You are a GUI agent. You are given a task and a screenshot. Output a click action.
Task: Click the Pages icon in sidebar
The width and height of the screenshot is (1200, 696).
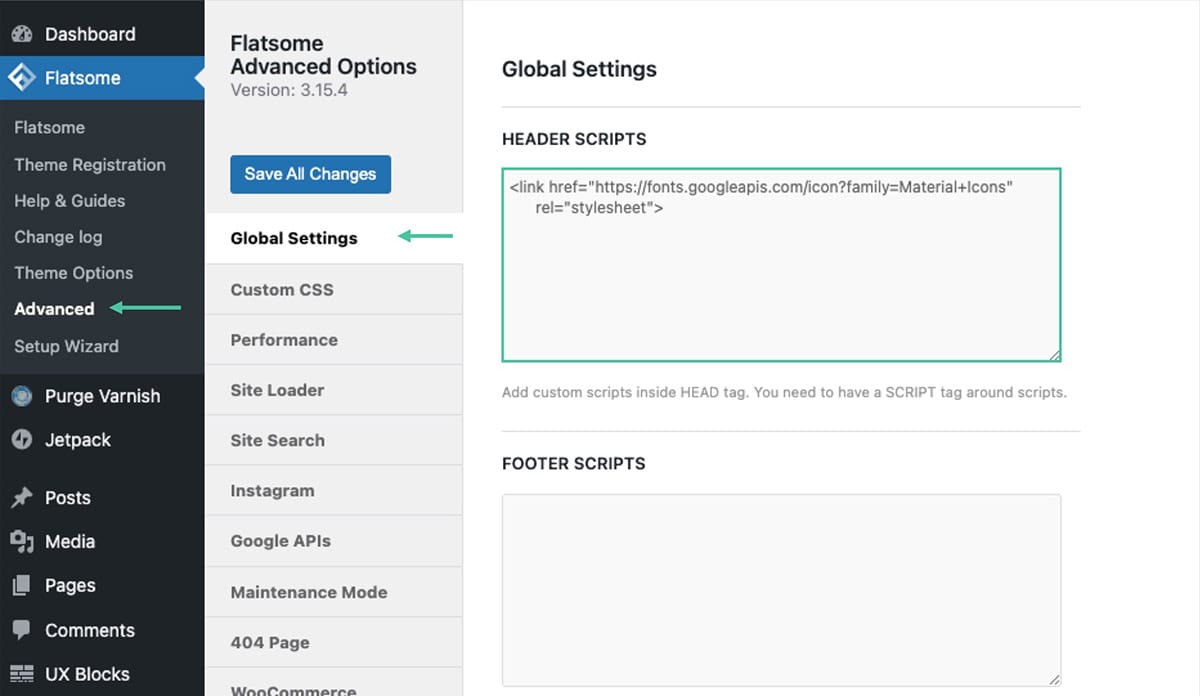pyautogui.click(x=22, y=586)
